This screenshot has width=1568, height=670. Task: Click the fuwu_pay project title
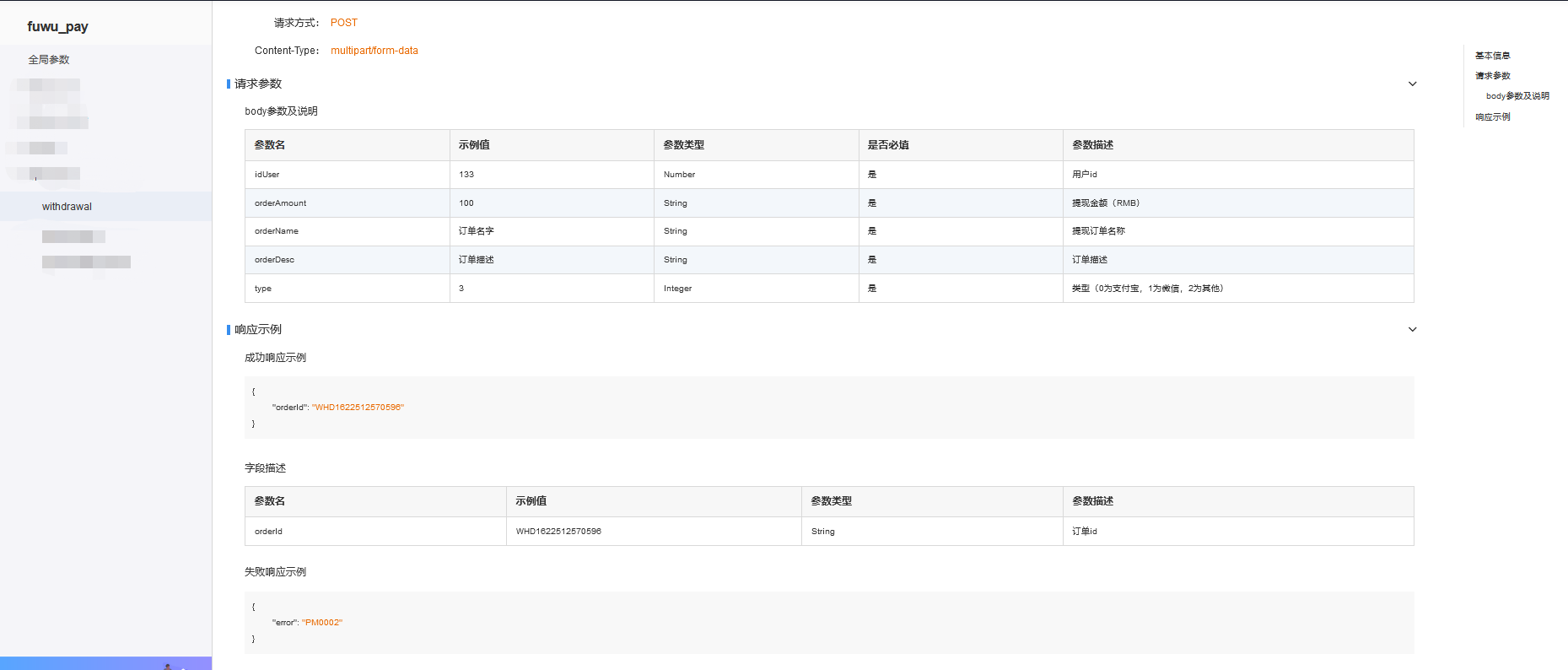57,26
